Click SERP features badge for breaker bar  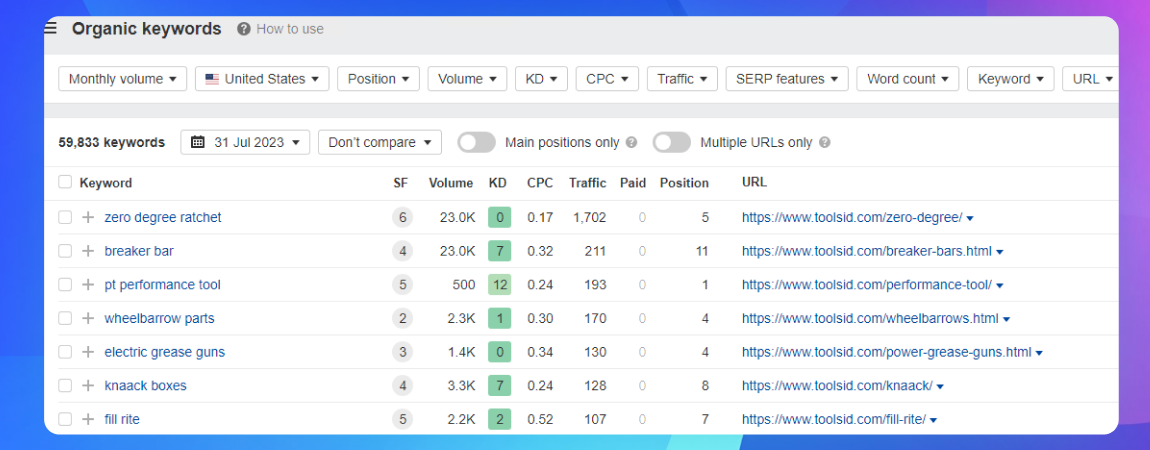(402, 251)
